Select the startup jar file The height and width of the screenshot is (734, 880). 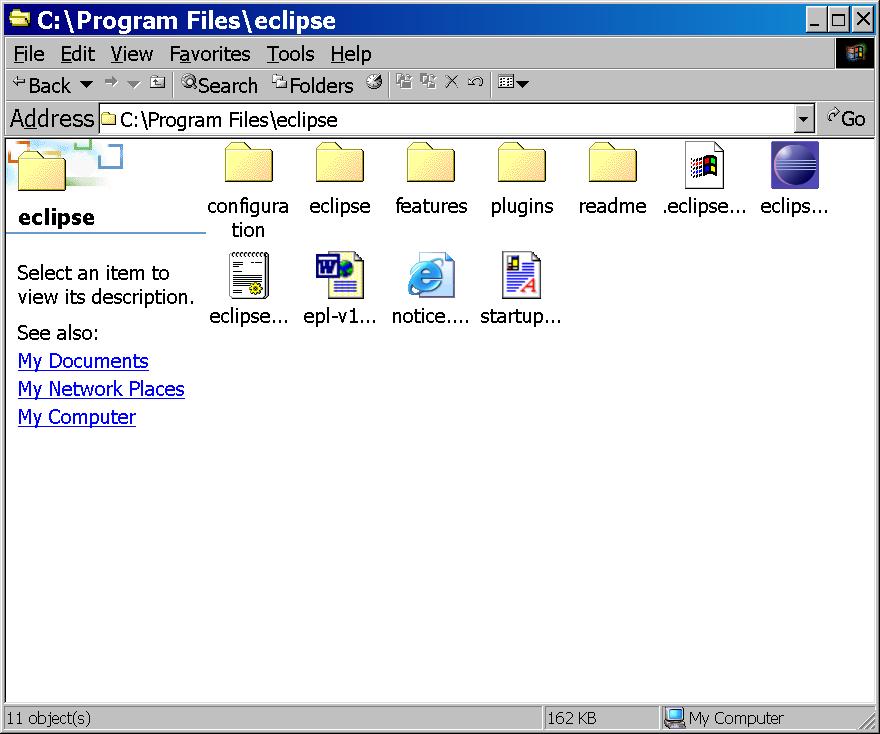[521, 276]
